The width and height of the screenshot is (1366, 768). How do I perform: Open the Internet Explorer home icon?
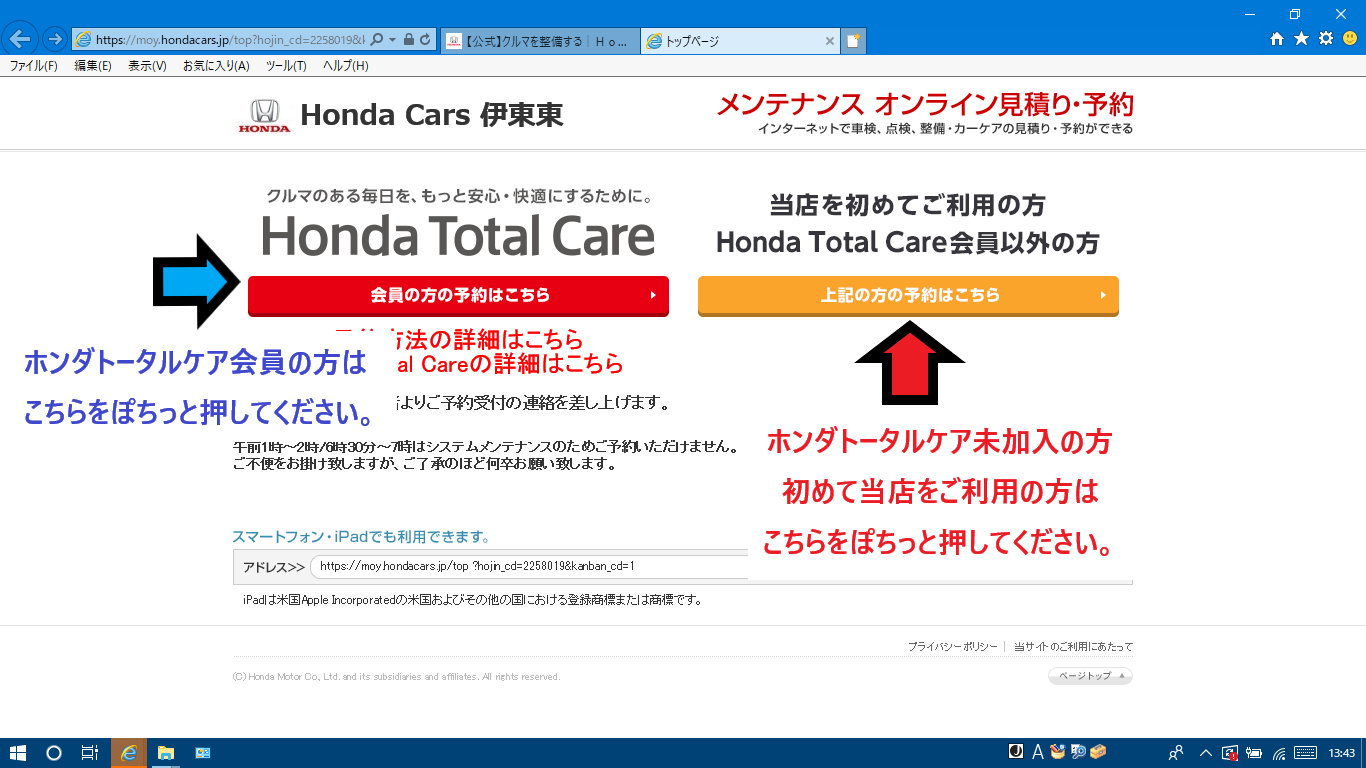[x=1277, y=39]
